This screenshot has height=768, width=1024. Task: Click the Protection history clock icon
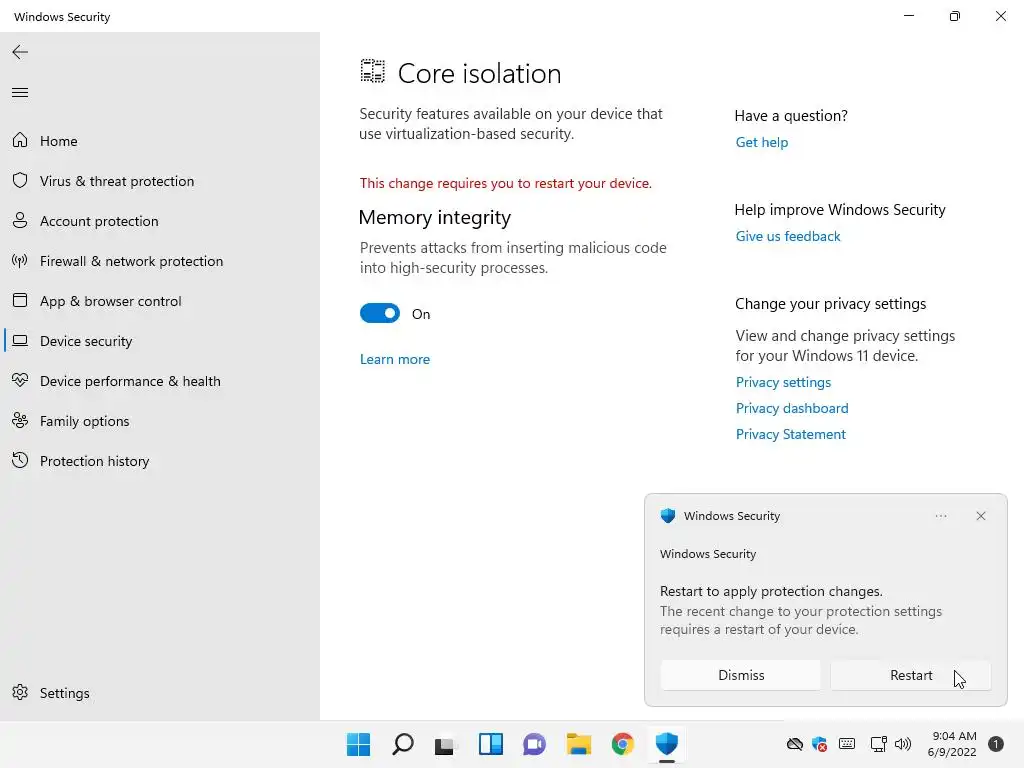point(20,460)
